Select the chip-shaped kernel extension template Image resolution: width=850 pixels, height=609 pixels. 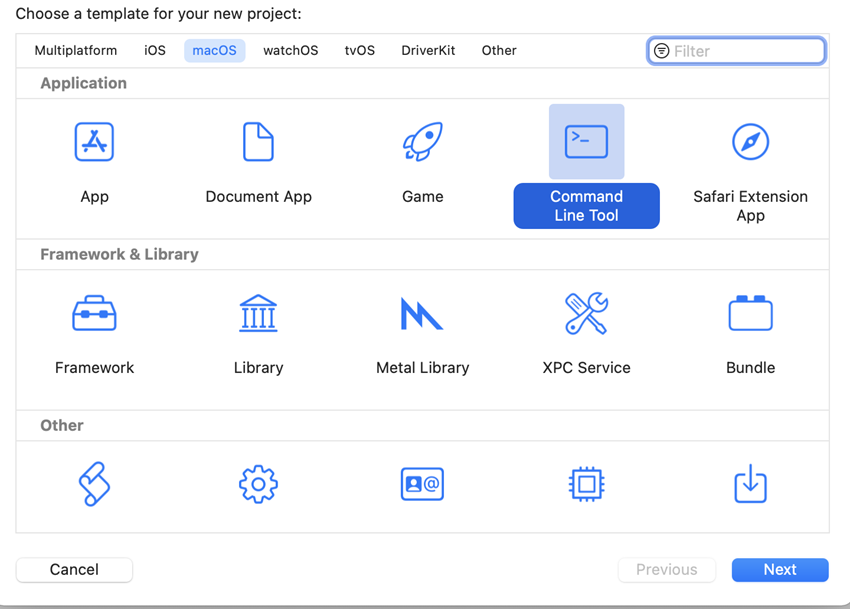[586, 484]
